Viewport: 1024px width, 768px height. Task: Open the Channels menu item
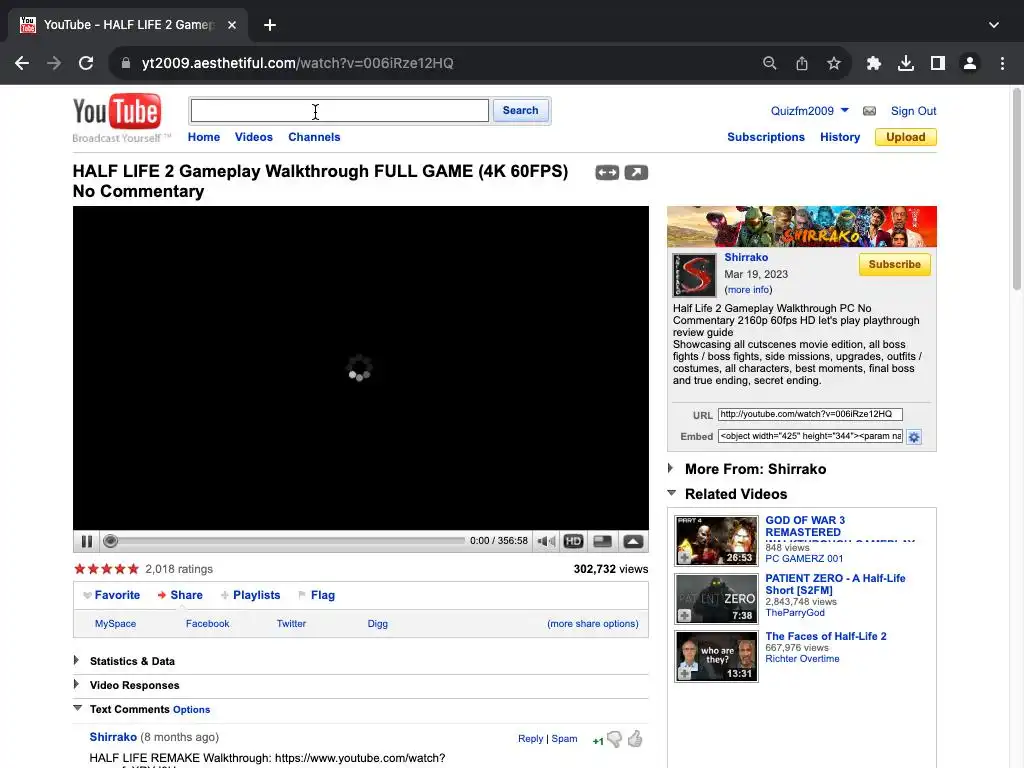[x=314, y=137]
